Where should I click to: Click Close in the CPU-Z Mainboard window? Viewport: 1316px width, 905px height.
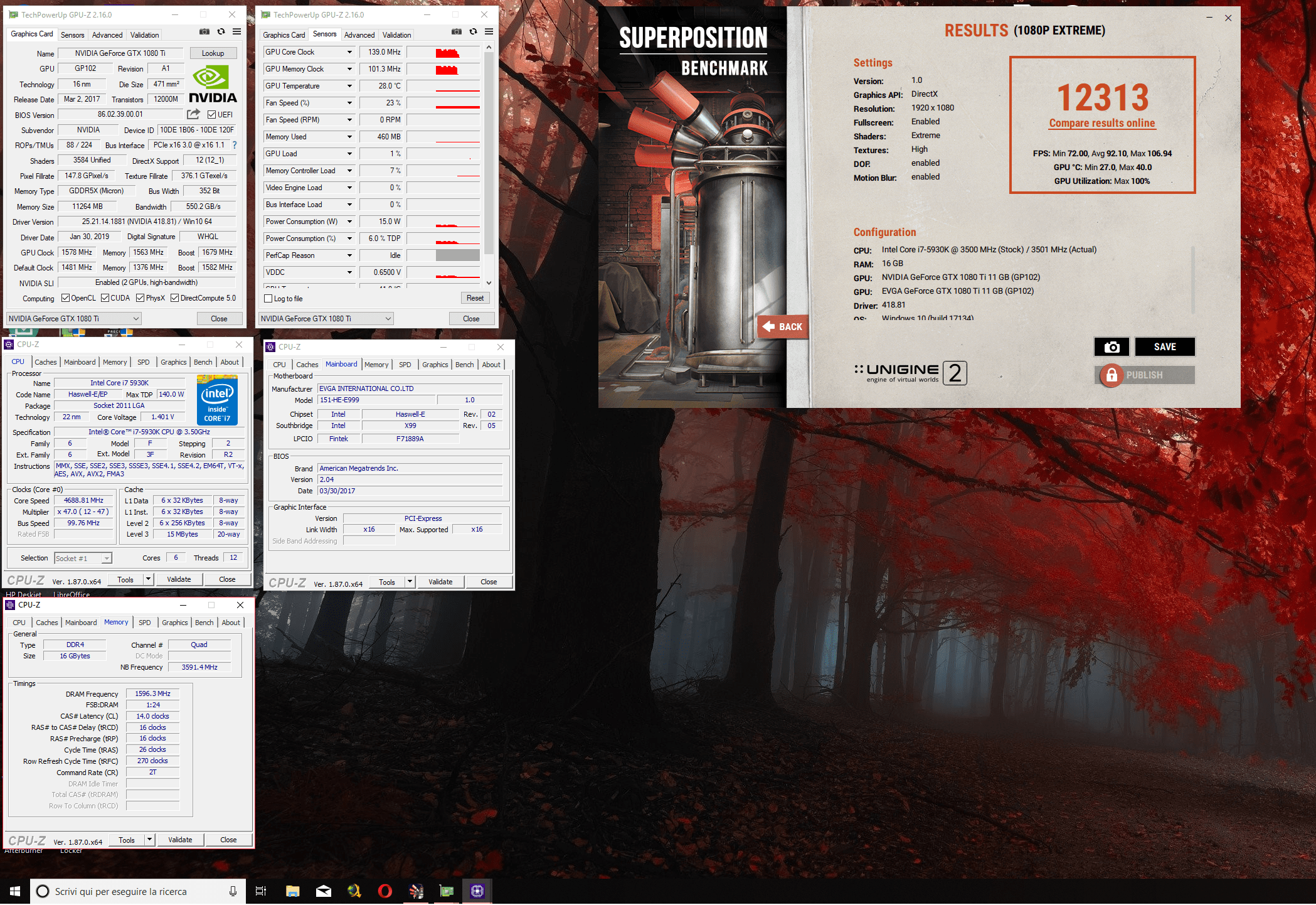(x=489, y=582)
